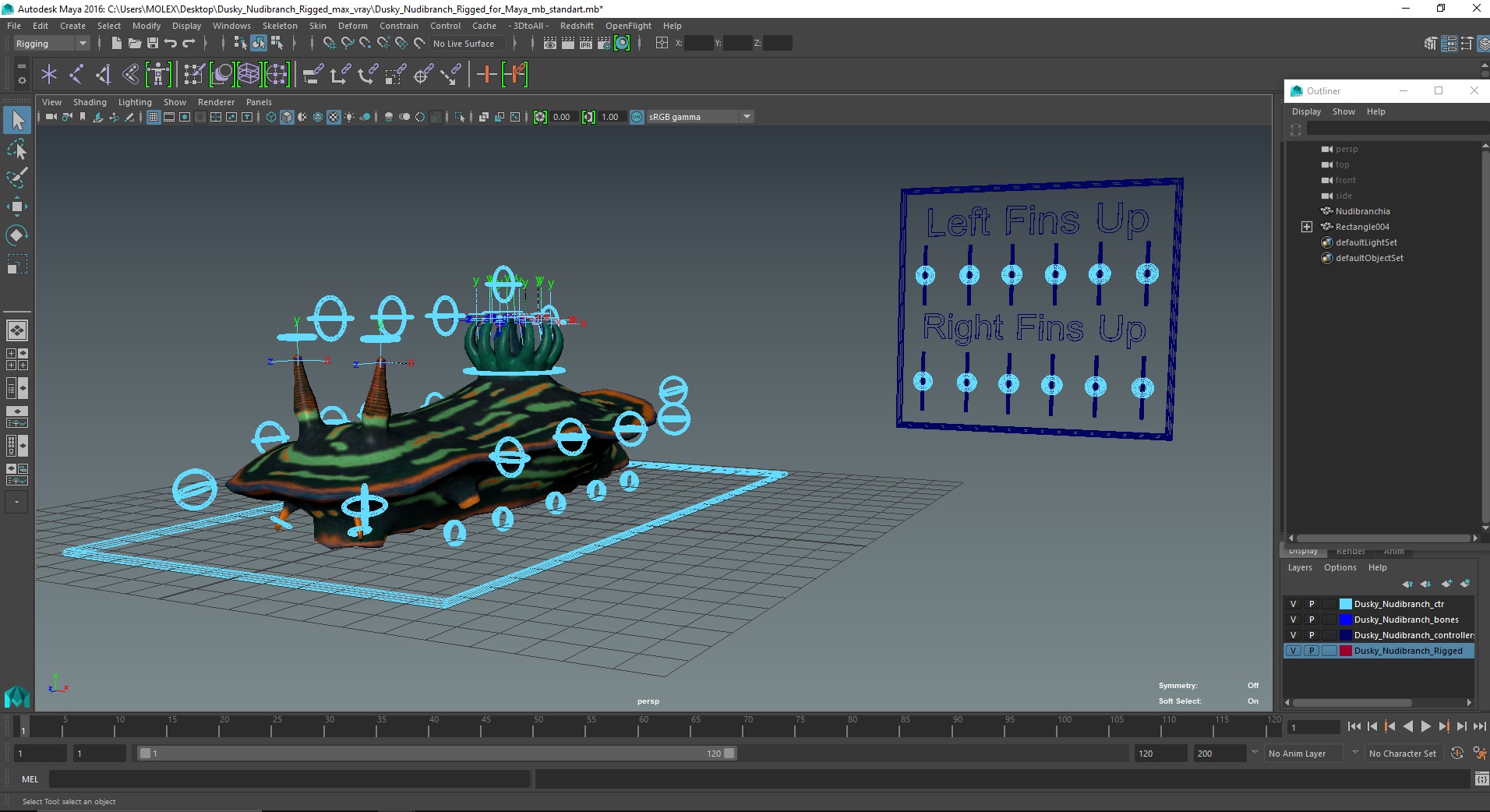
Task: Click play forwards button
Action: (1425, 726)
